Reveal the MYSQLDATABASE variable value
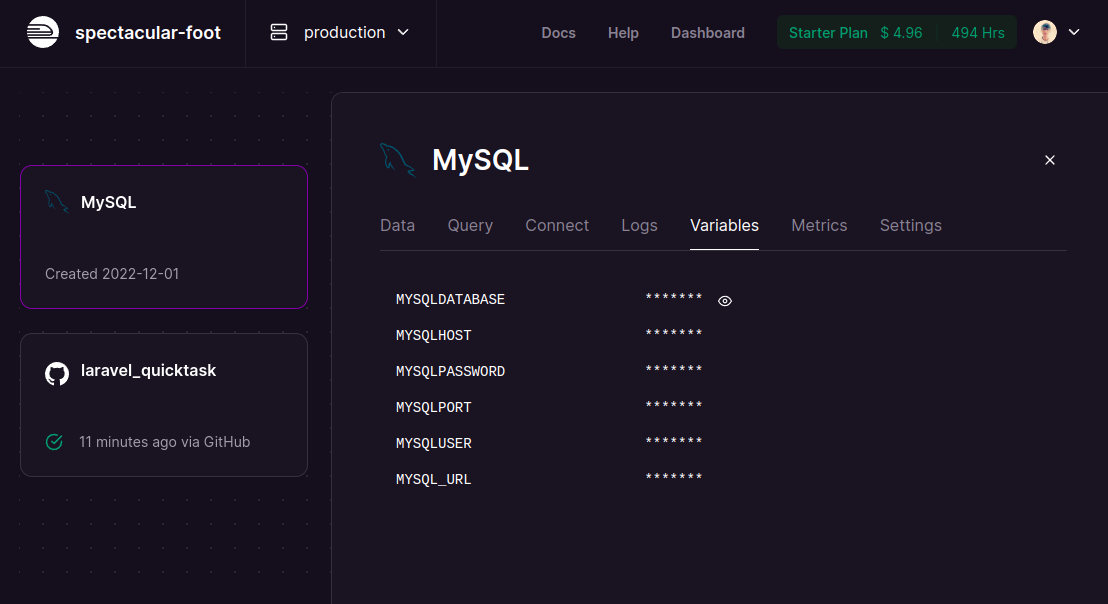Viewport: 1108px width, 604px height. point(724,300)
